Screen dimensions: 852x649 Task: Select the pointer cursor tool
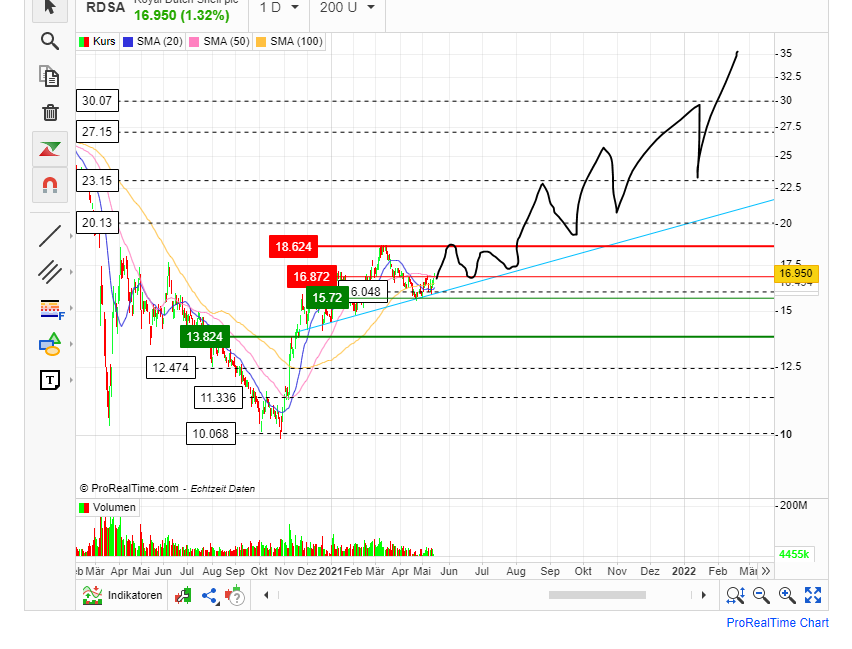50,8
